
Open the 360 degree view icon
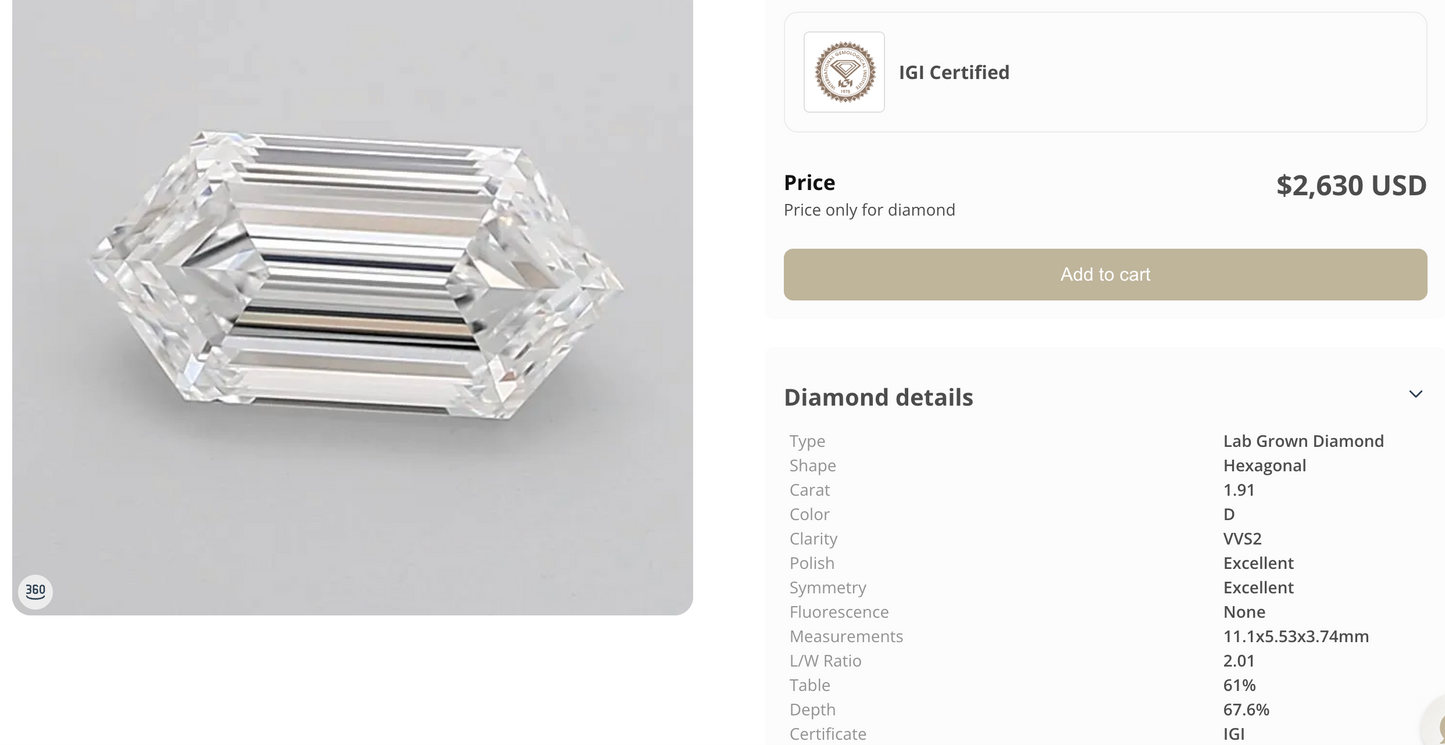(x=35, y=591)
